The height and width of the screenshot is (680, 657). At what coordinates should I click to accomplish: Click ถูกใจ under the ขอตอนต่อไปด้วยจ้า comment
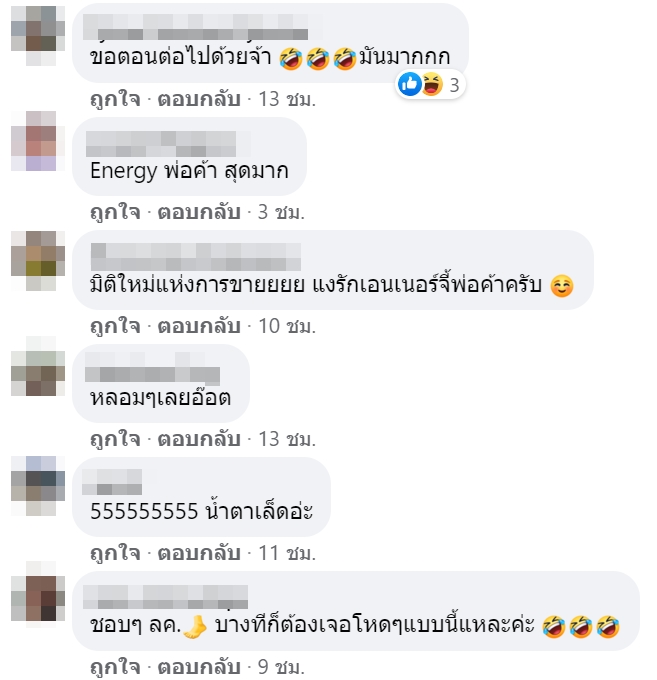(x=115, y=99)
